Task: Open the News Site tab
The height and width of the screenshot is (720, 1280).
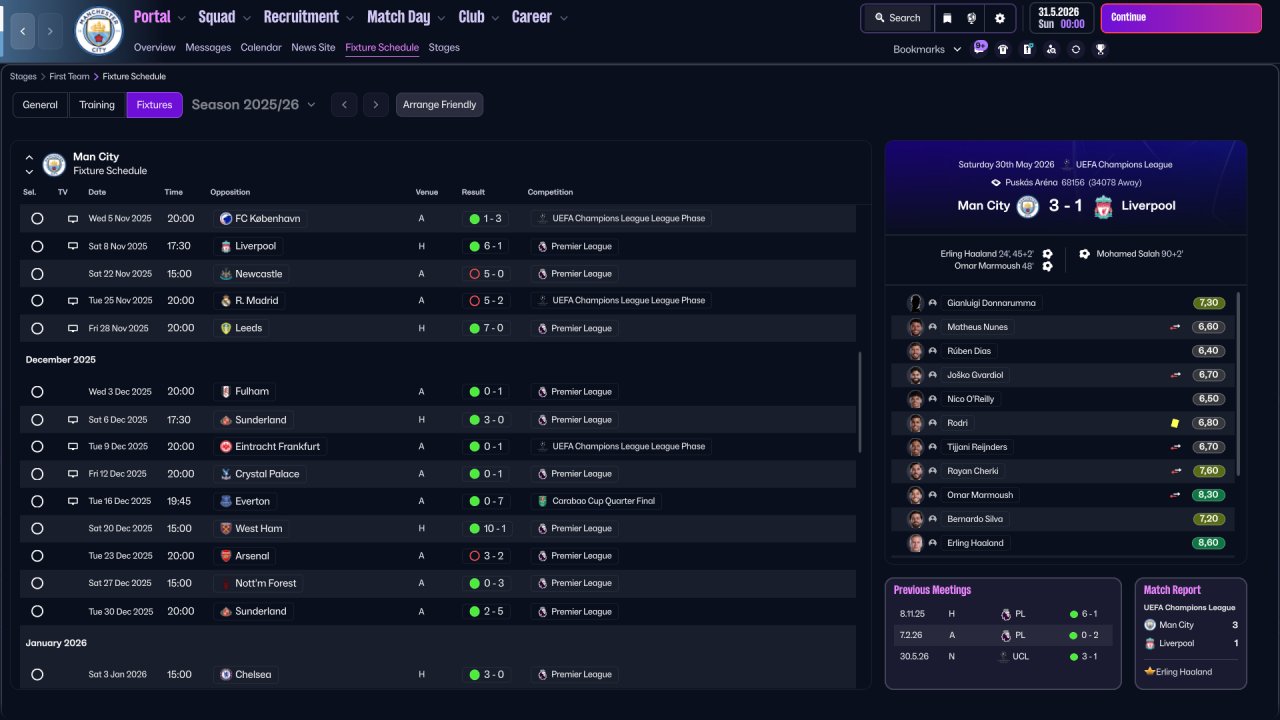Action: tap(313, 47)
